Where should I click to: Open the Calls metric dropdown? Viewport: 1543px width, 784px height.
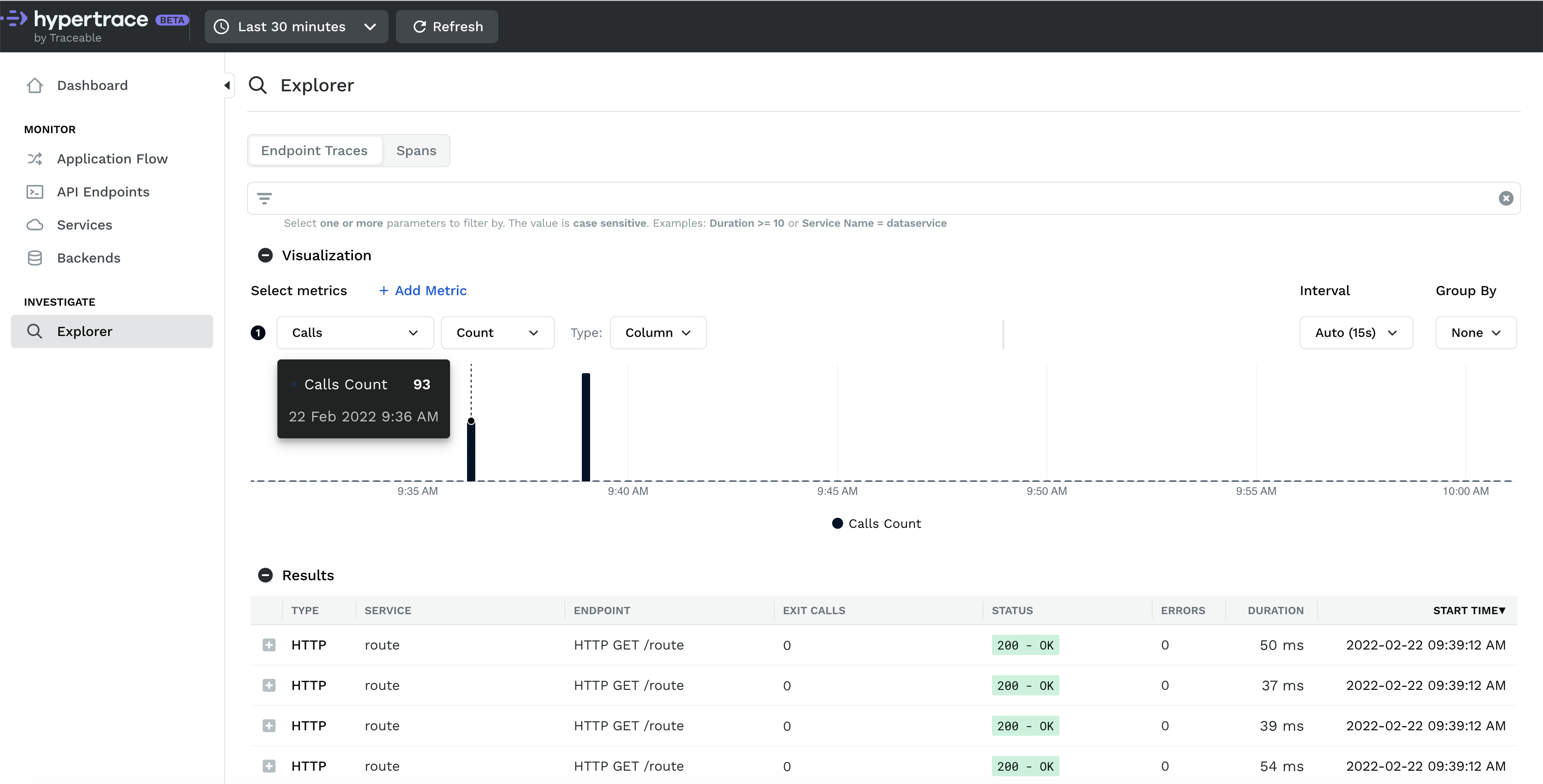point(355,332)
